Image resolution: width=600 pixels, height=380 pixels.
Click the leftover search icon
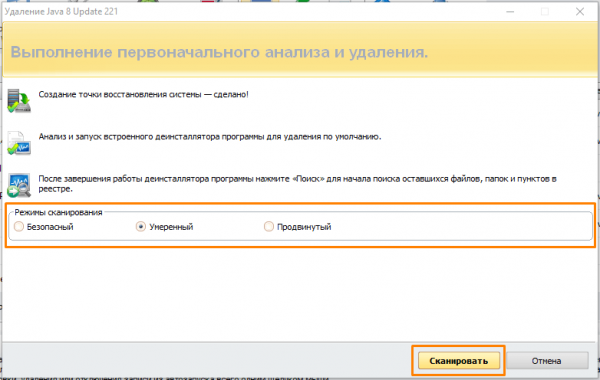19,185
